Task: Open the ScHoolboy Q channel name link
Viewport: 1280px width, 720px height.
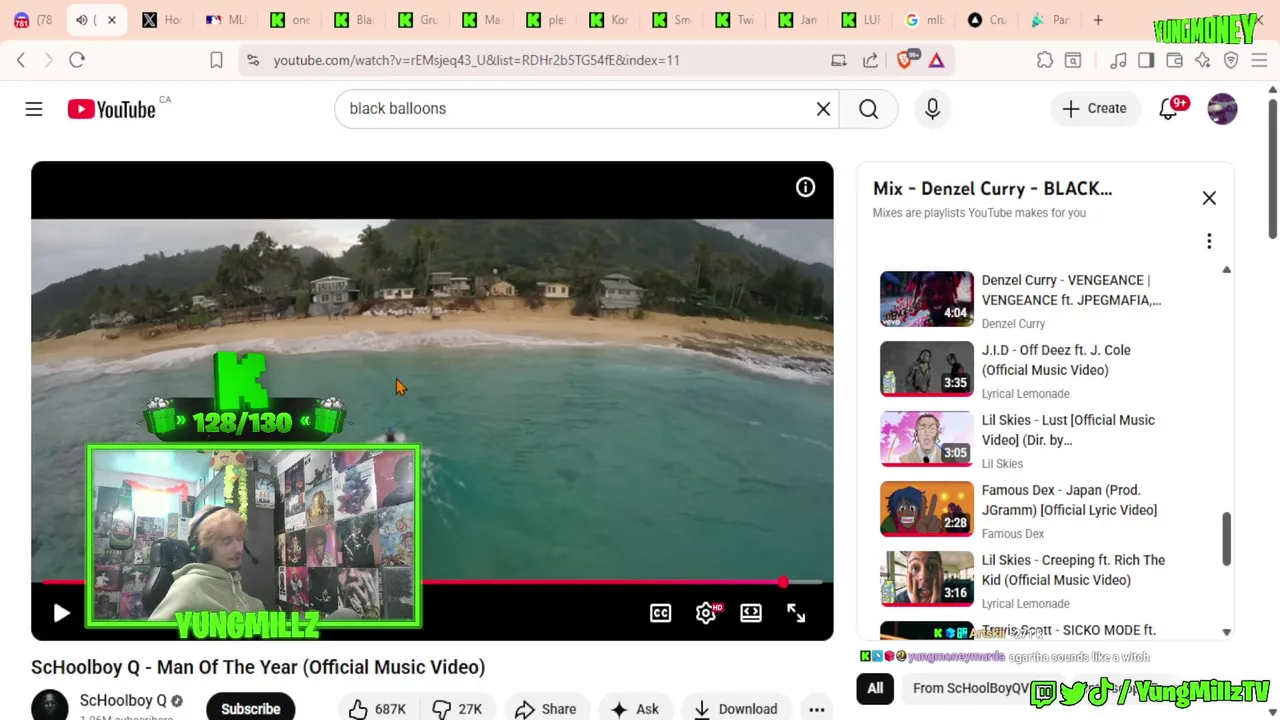Action: [123, 701]
